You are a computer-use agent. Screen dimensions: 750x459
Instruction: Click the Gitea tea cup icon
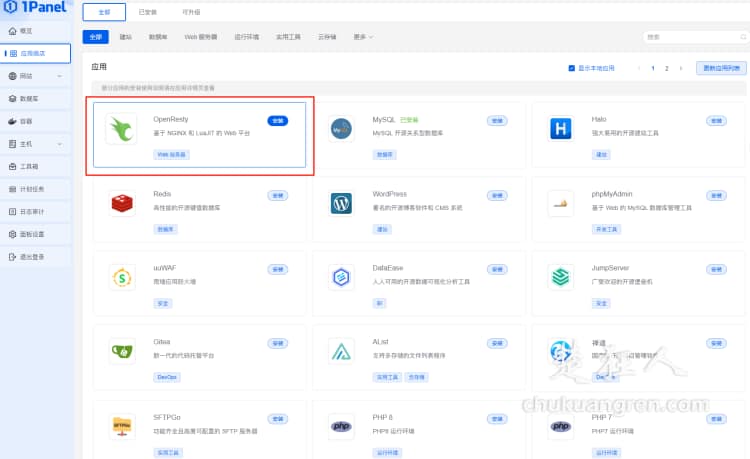122,352
